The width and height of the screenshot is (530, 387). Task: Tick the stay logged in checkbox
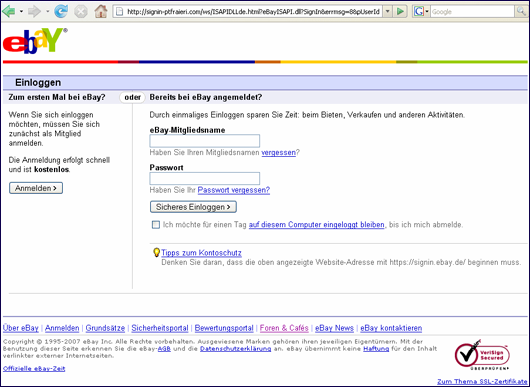[155, 225]
